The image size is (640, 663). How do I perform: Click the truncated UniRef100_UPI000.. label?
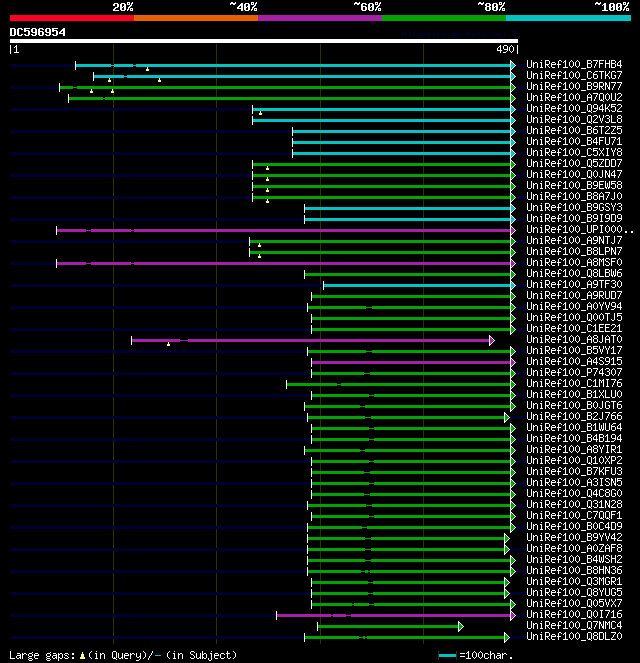pyautogui.click(x=580, y=229)
